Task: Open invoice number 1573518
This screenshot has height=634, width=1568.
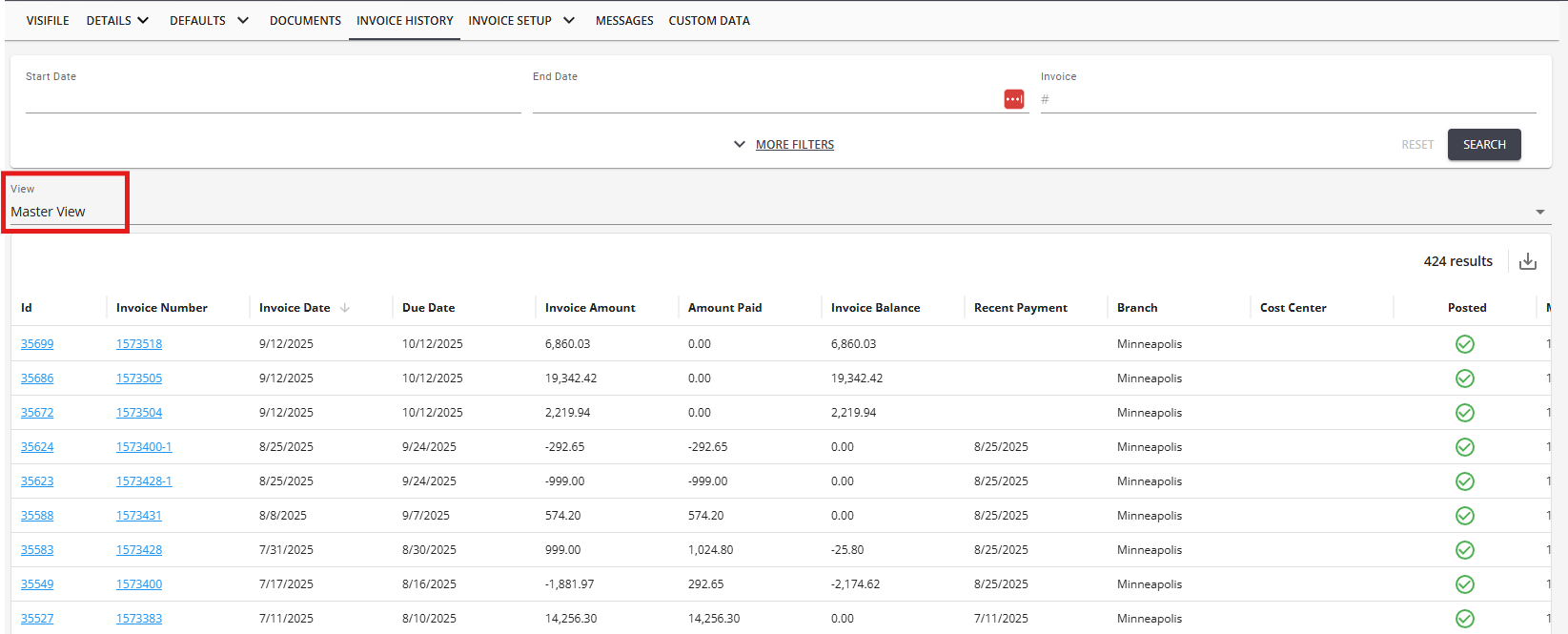Action: 139,344
